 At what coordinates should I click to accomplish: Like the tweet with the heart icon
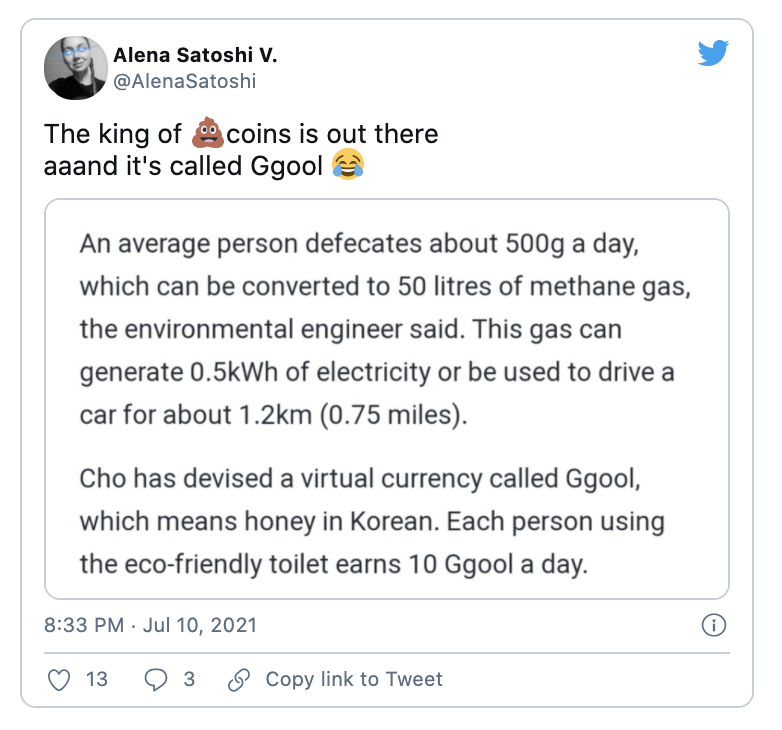click(60, 680)
